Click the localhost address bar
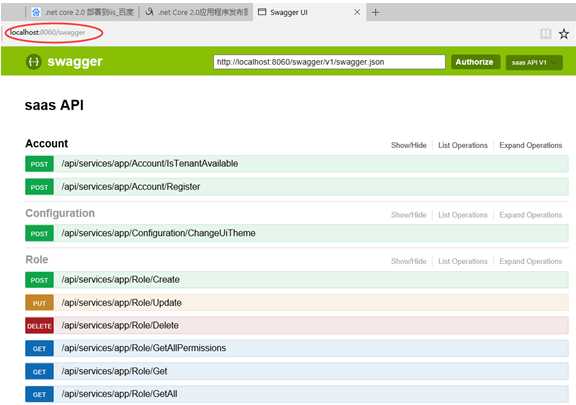Image resolution: width=576 pixels, height=405 pixels. tap(48, 32)
